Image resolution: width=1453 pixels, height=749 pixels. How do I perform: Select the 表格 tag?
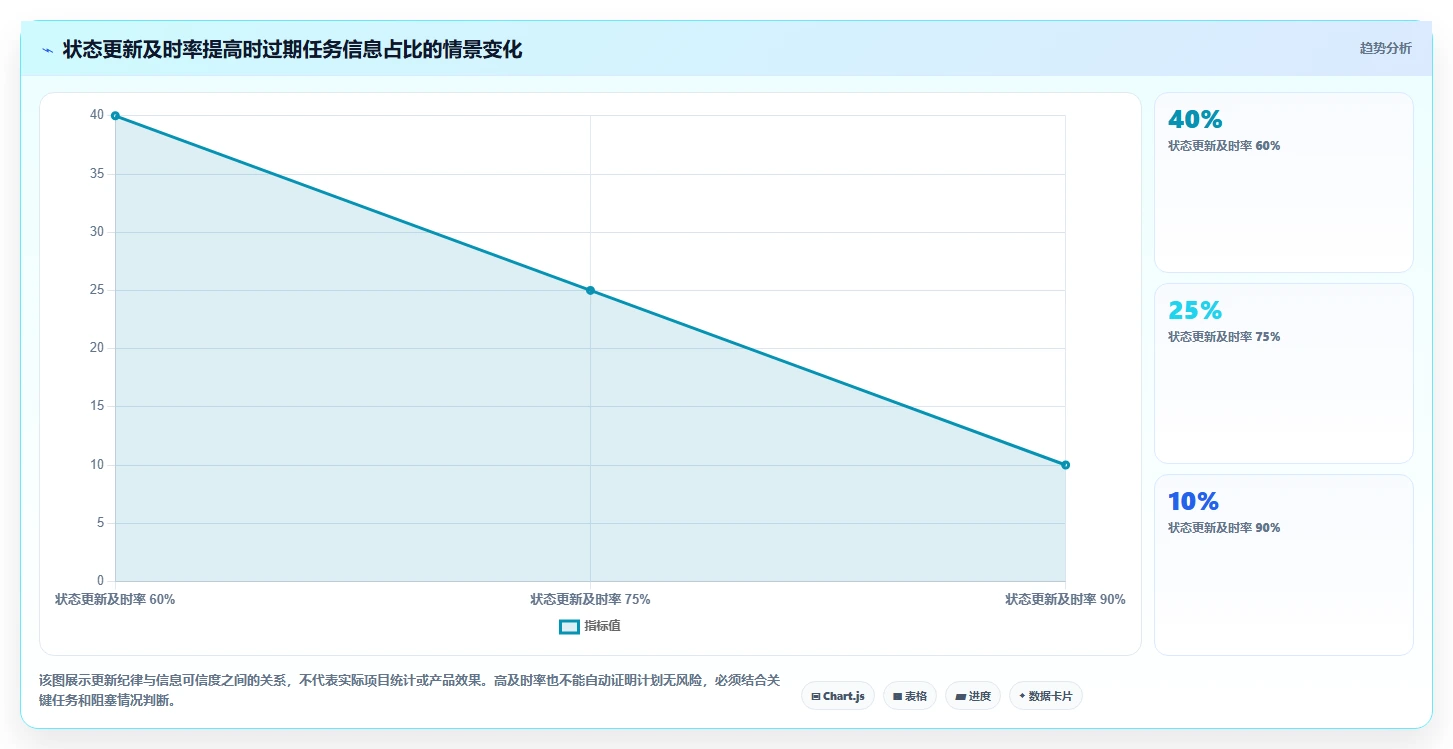[910, 696]
